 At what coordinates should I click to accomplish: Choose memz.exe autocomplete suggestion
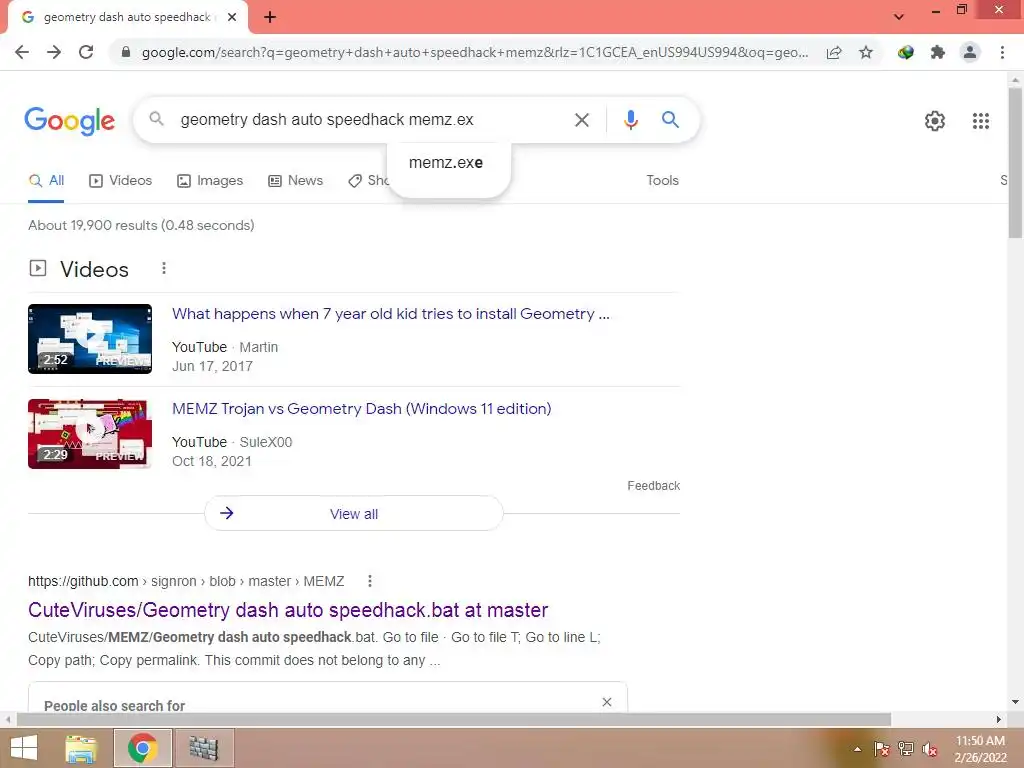pyautogui.click(x=446, y=163)
